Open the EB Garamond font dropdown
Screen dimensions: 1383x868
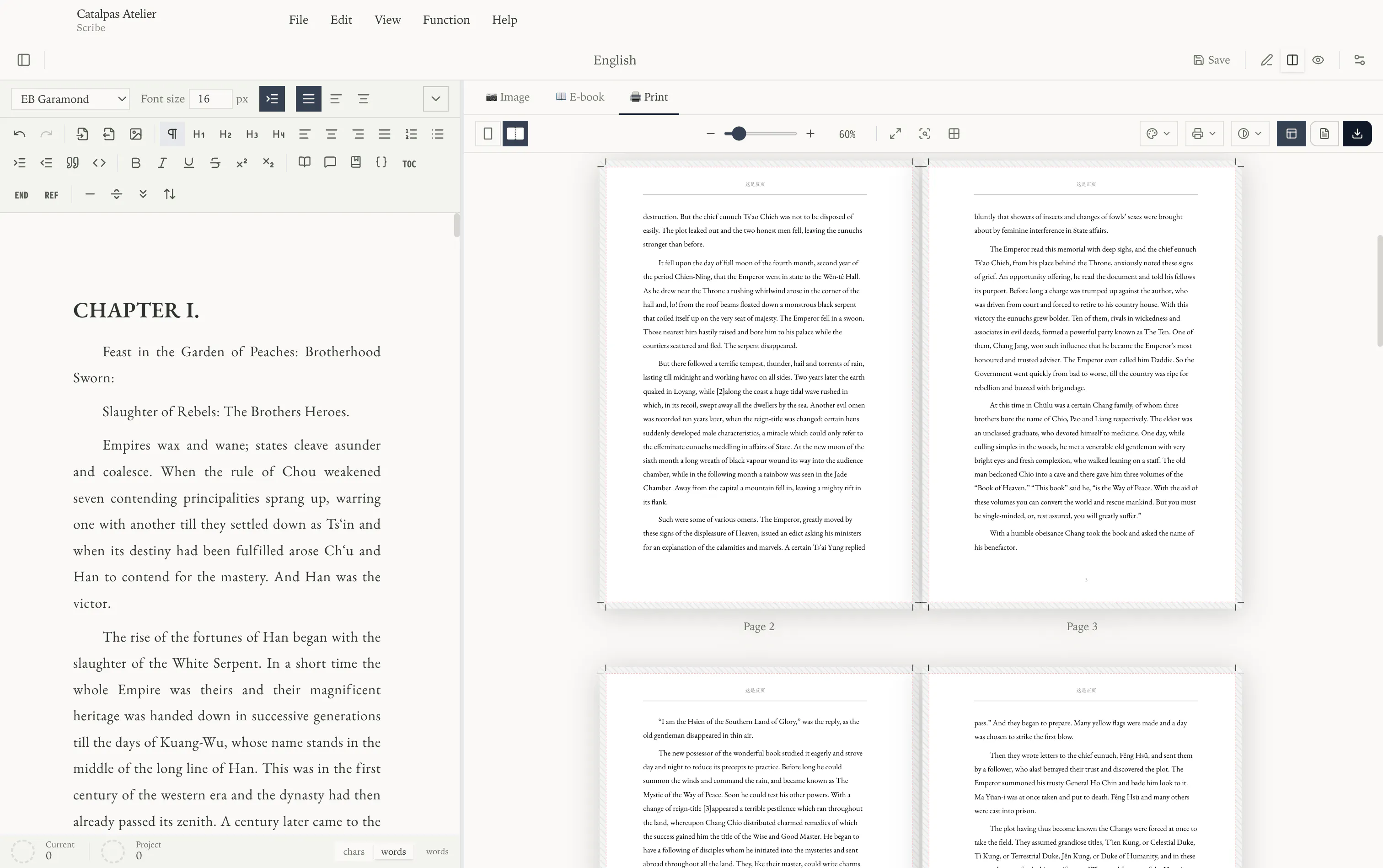point(70,99)
